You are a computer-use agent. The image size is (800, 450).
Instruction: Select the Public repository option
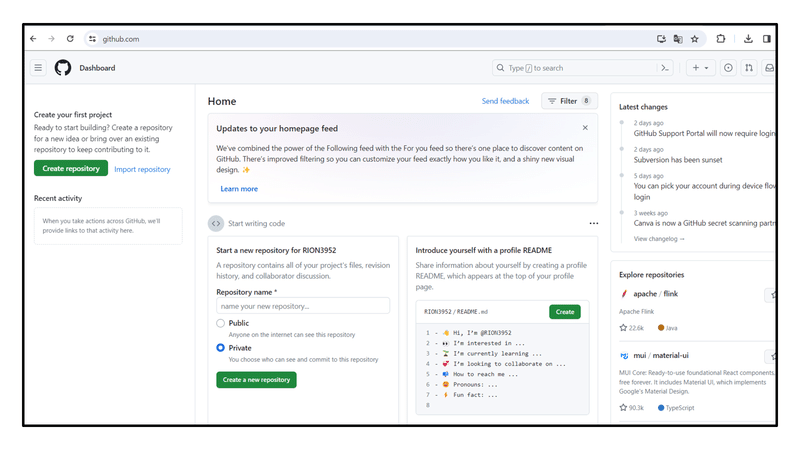[220, 323]
